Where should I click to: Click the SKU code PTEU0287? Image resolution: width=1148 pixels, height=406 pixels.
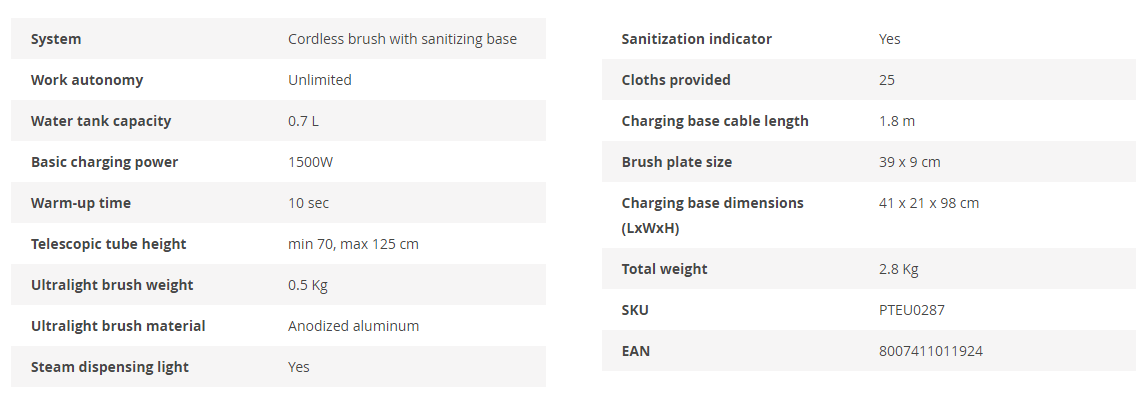tap(911, 310)
